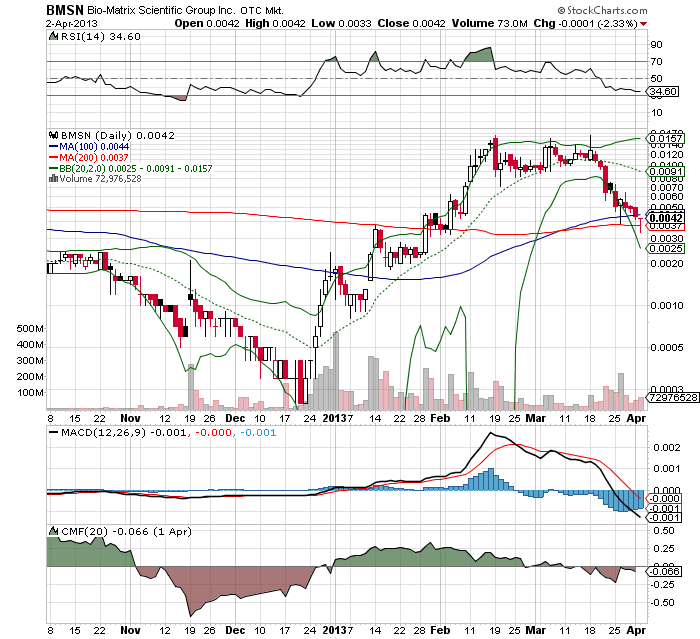The height and width of the screenshot is (639, 700).
Task: Click the Volume 72,976,528 legend text
Action: pos(100,179)
